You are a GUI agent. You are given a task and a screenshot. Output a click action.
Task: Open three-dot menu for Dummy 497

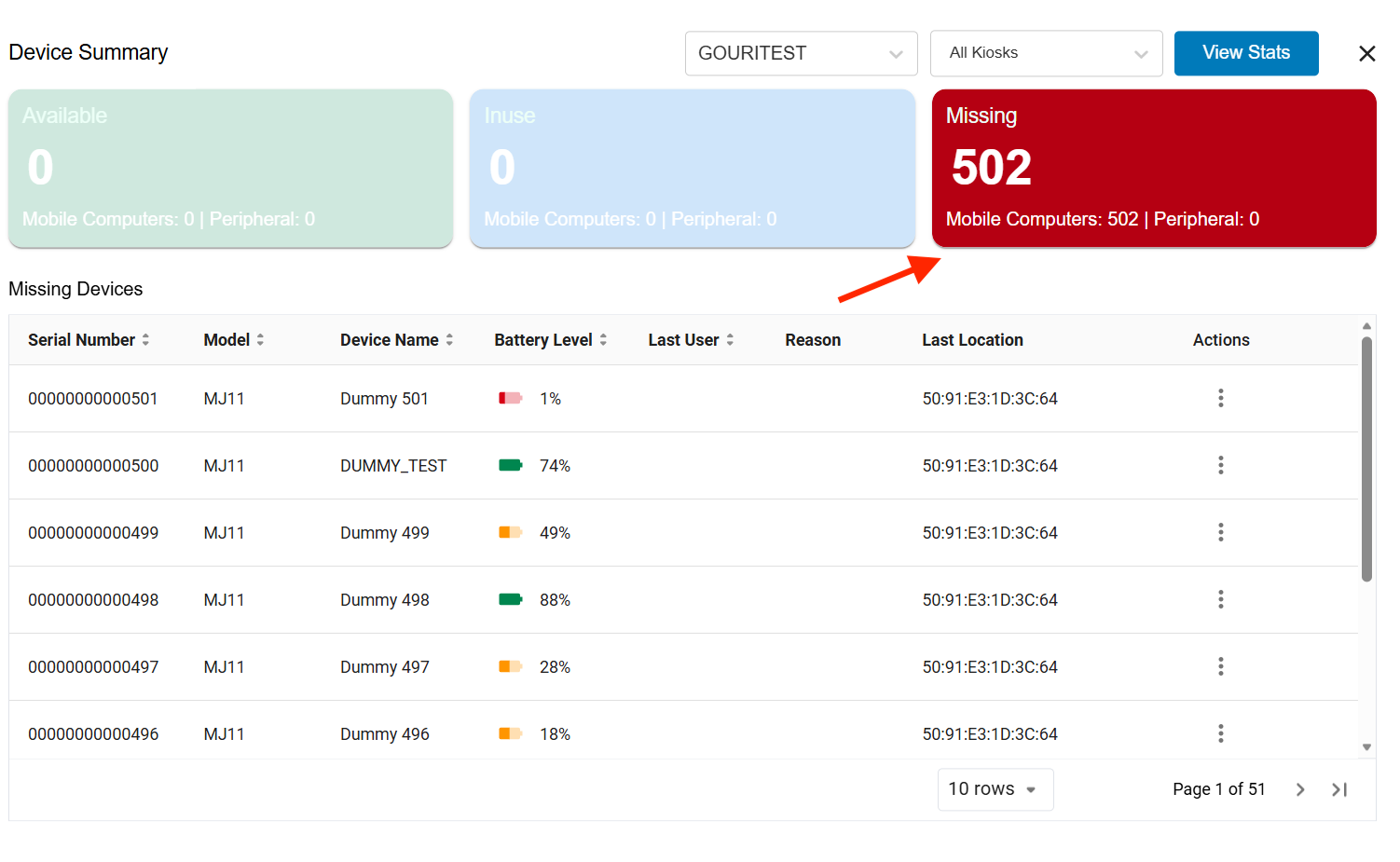(1220, 667)
